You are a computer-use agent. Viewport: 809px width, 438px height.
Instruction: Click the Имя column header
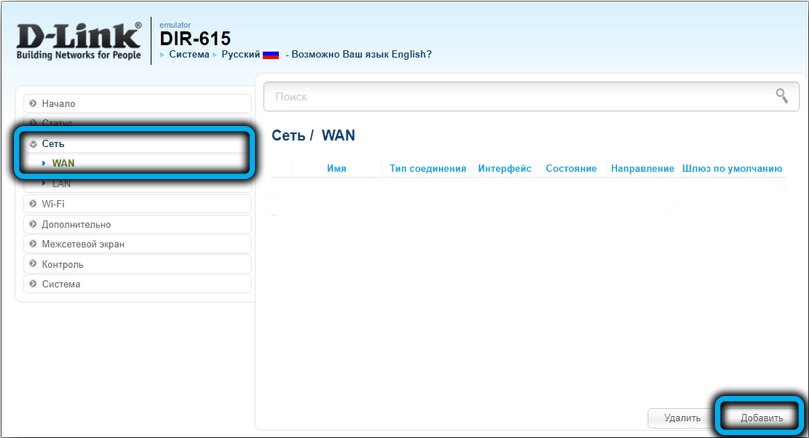pos(336,169)
